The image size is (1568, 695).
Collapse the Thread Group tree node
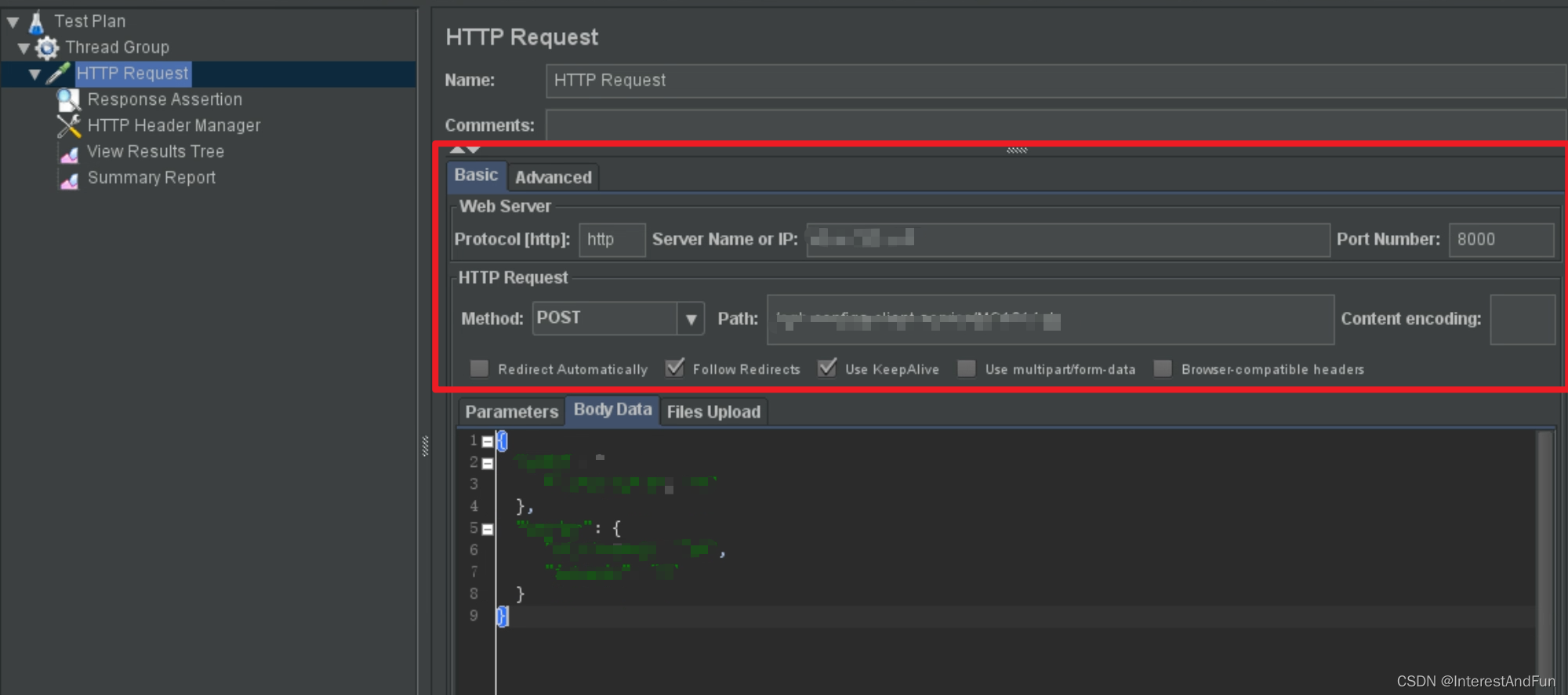[24, 48]
